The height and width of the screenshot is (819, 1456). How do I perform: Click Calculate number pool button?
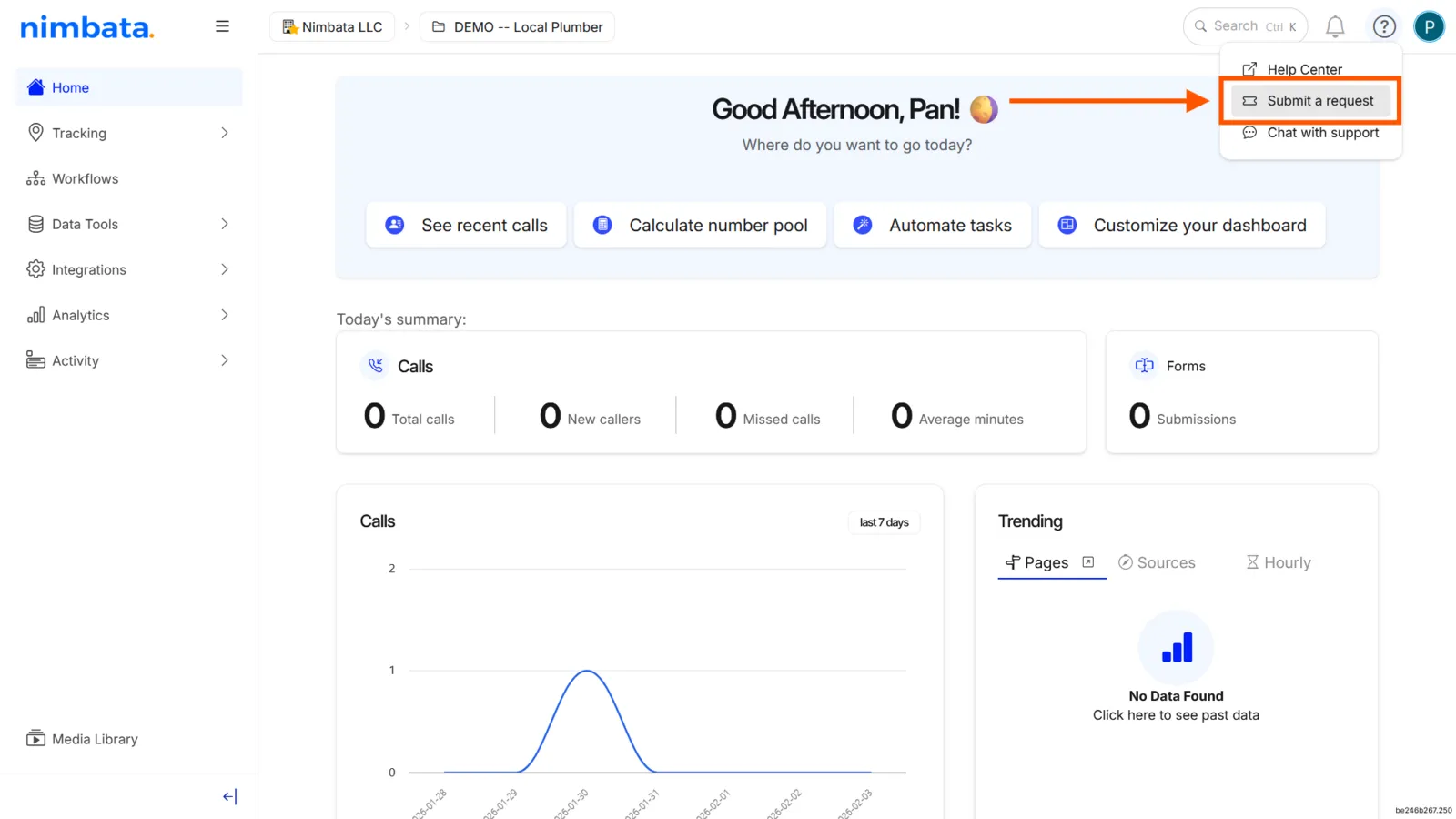(700, 225)
